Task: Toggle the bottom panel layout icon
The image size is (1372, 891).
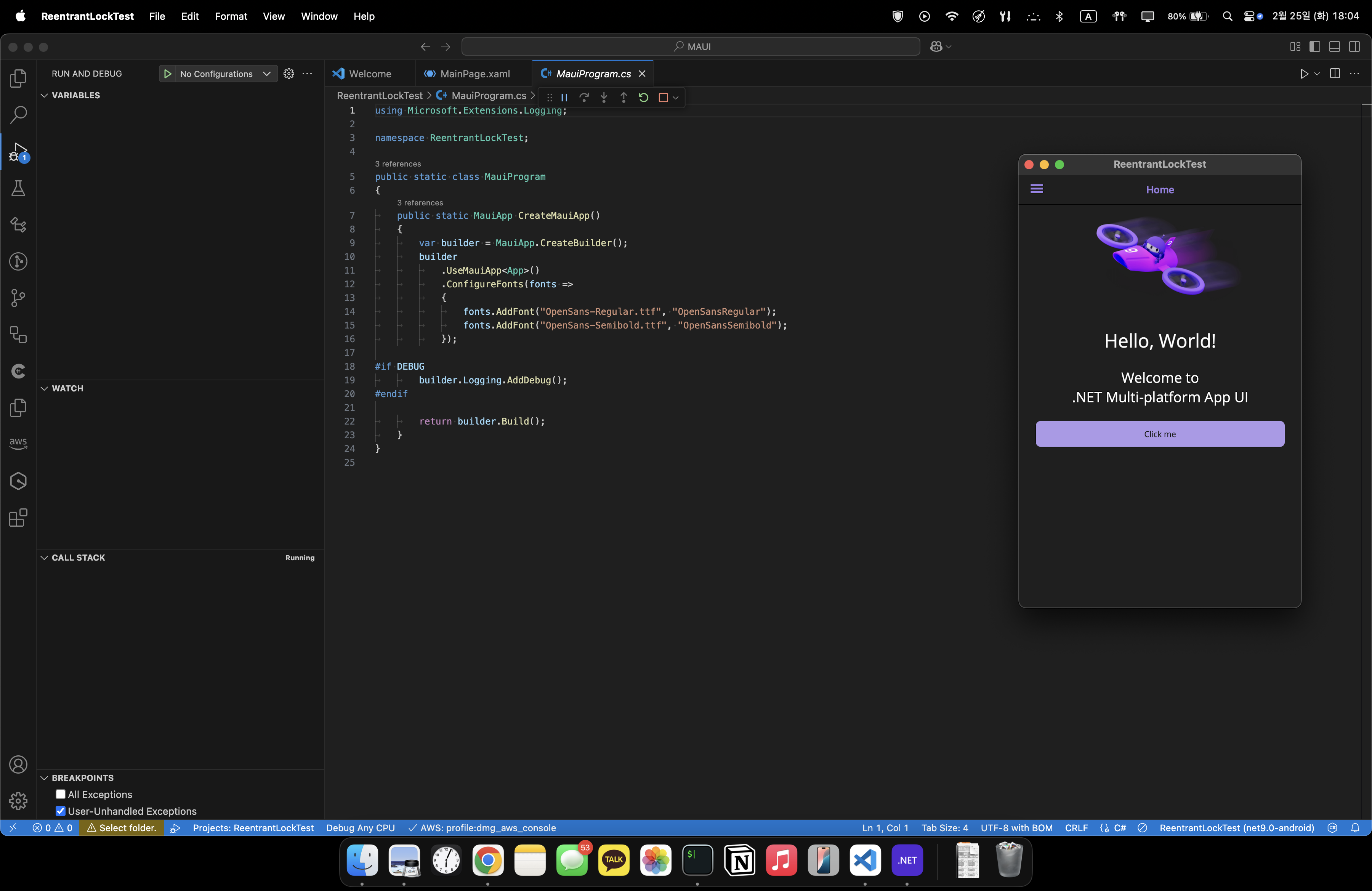Action: click(1334, 46)
